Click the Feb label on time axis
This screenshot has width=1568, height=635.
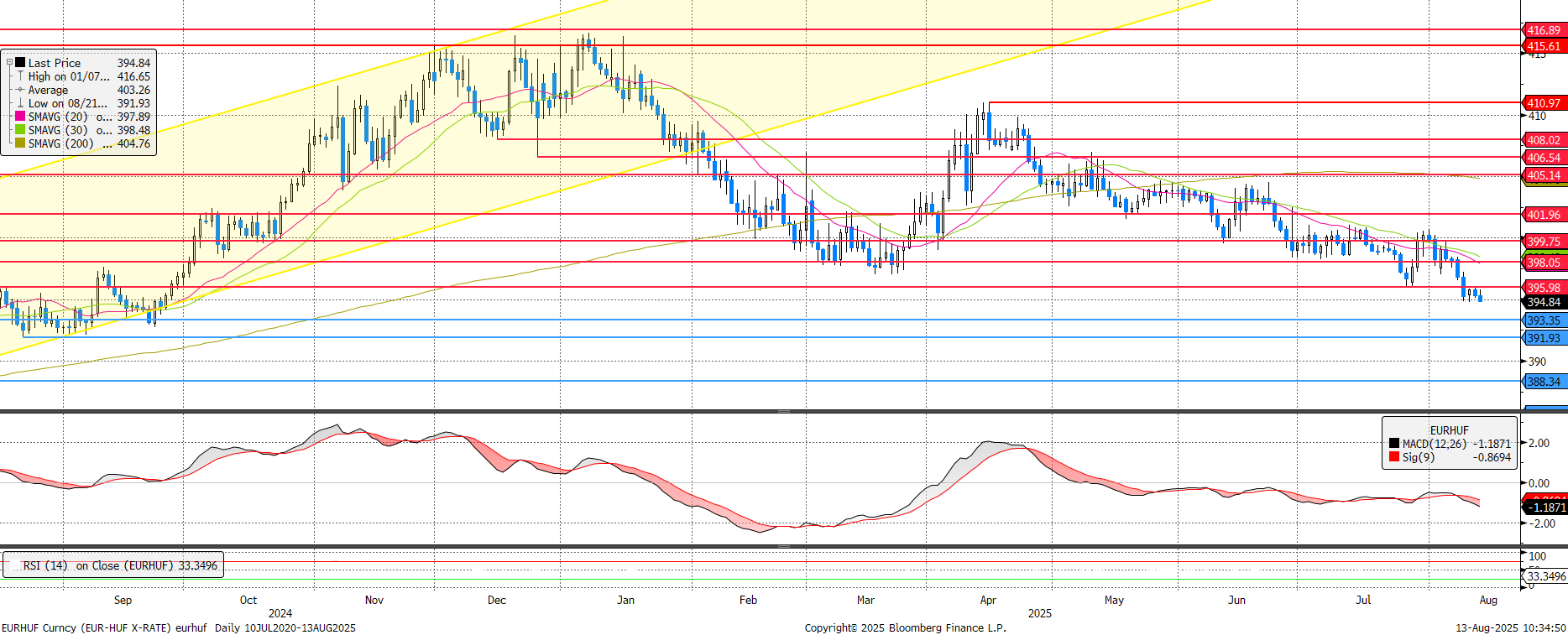(748, 600)
